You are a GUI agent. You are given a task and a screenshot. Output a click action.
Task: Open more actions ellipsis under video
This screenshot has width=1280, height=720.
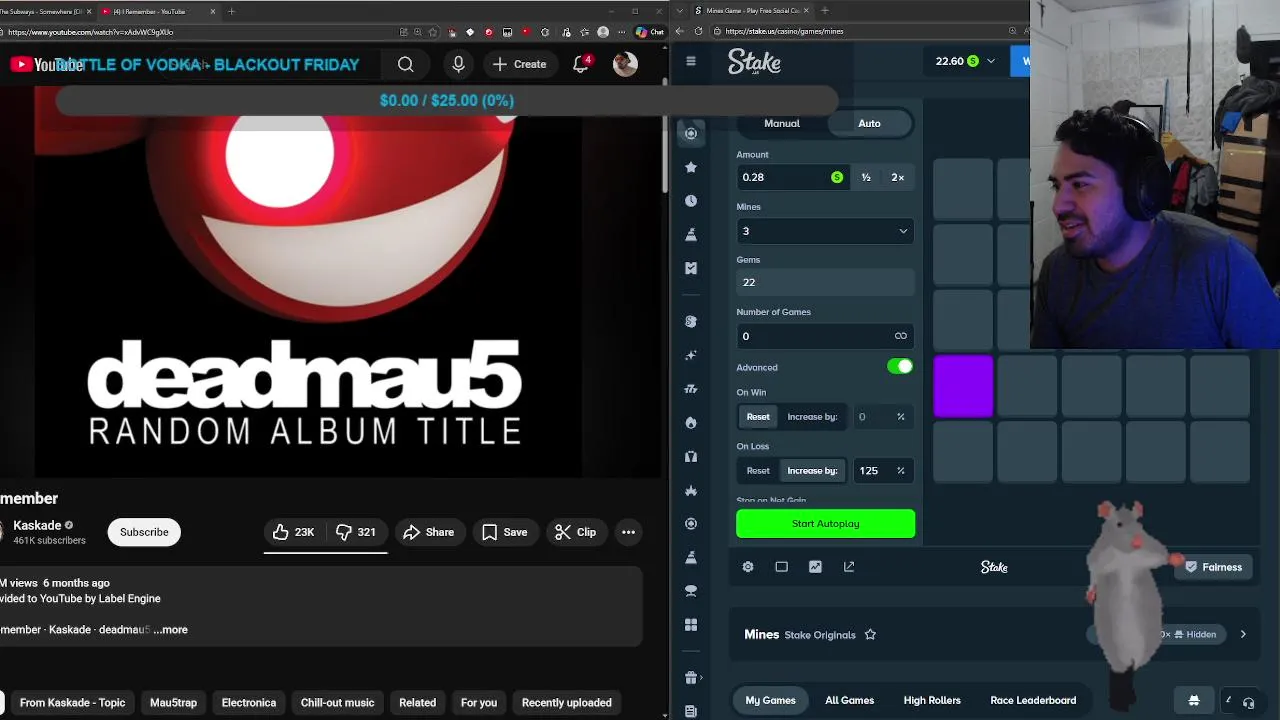pyautogui.click(x=628, y=532)
